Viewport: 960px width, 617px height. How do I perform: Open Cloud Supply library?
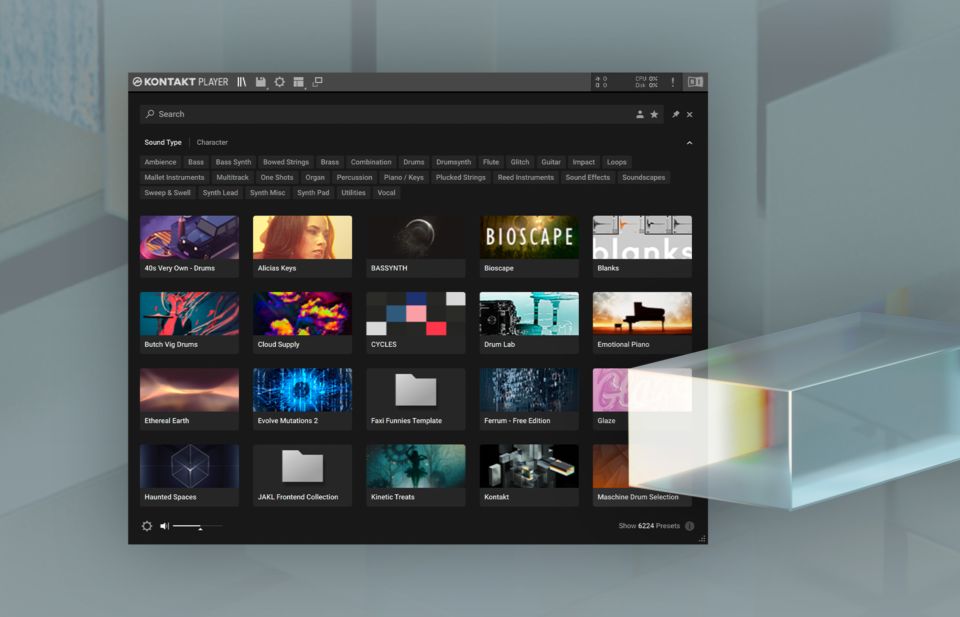tap(302, 323)
